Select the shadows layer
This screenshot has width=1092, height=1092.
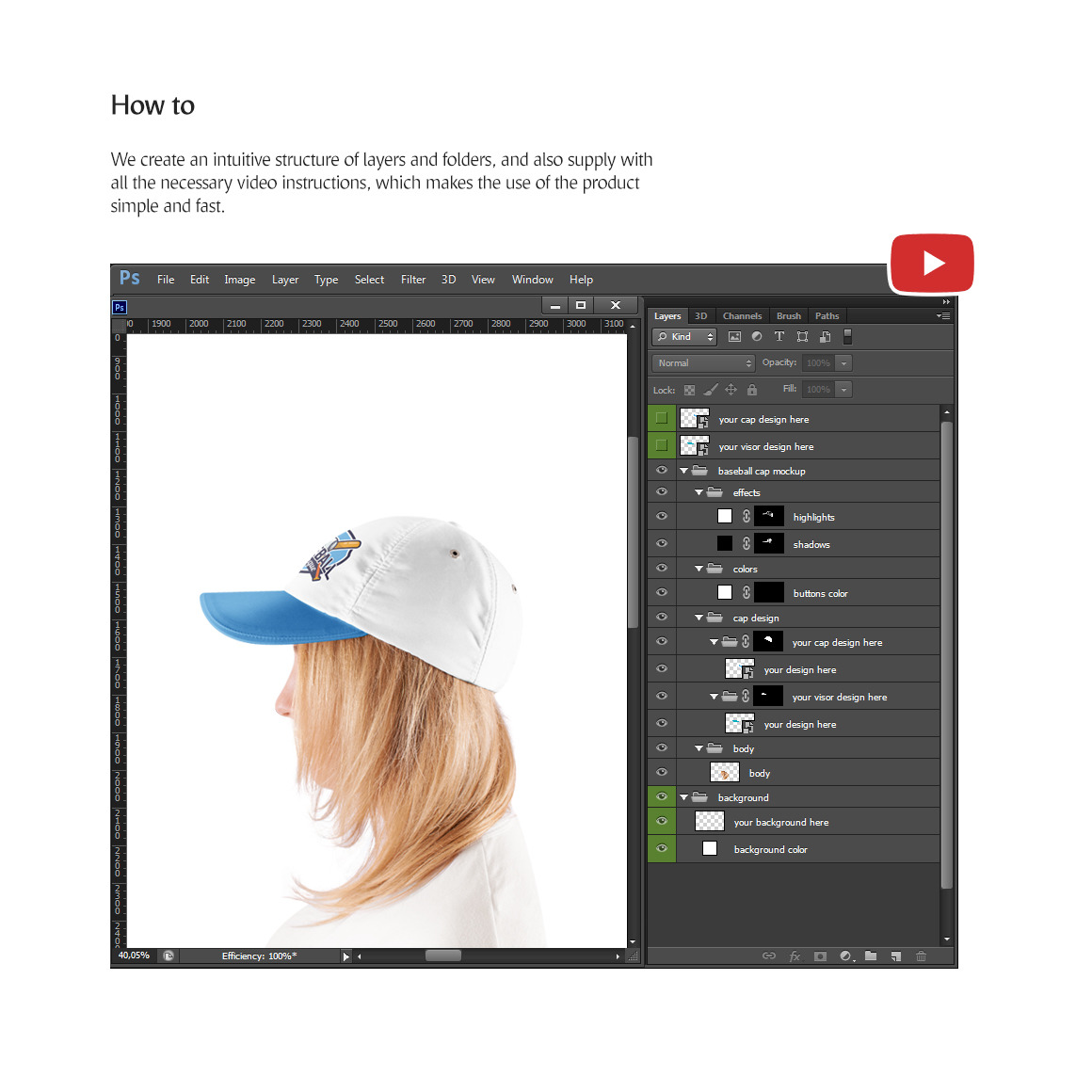tap(811, 544)
